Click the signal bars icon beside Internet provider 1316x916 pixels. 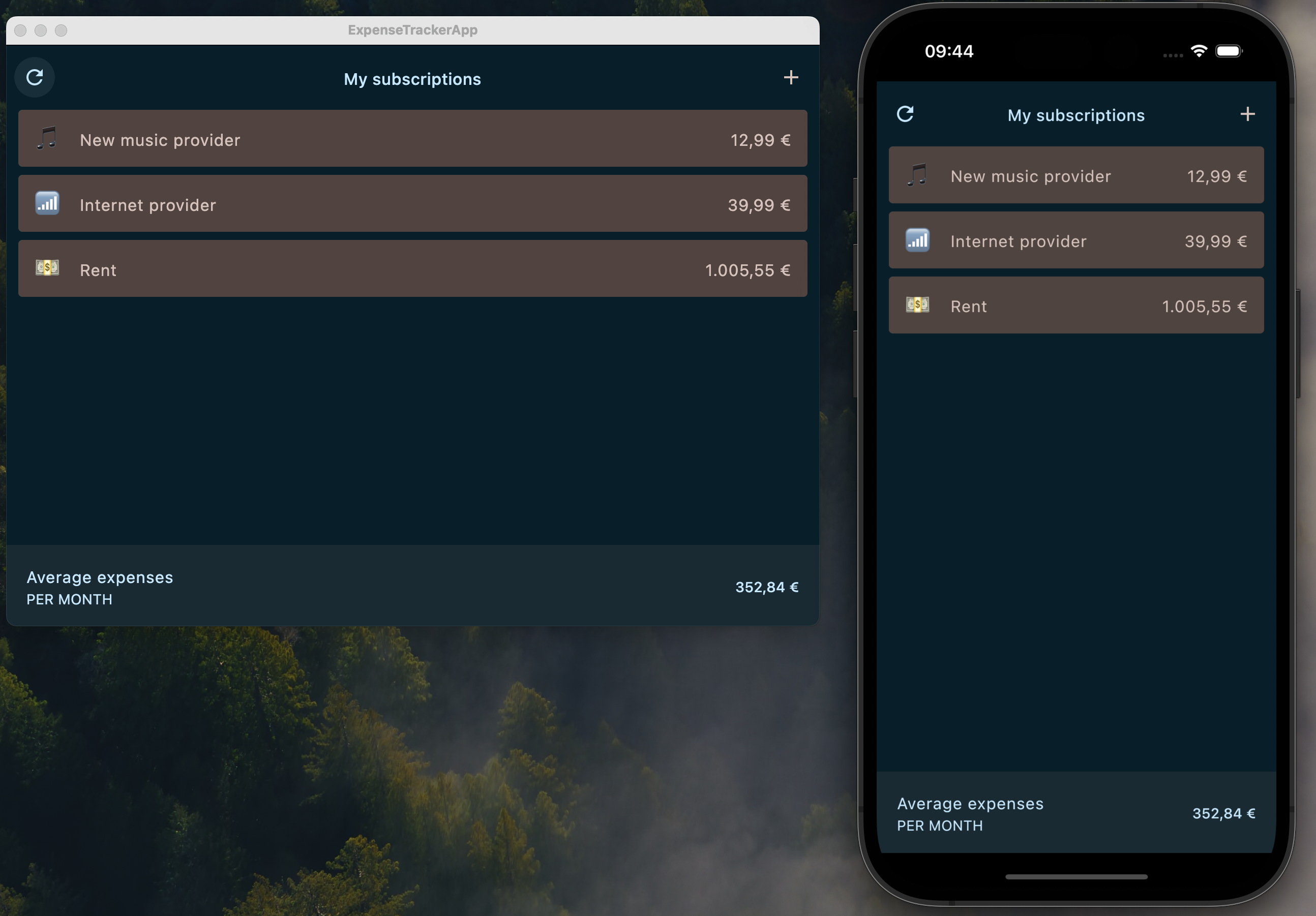[47, 203]
